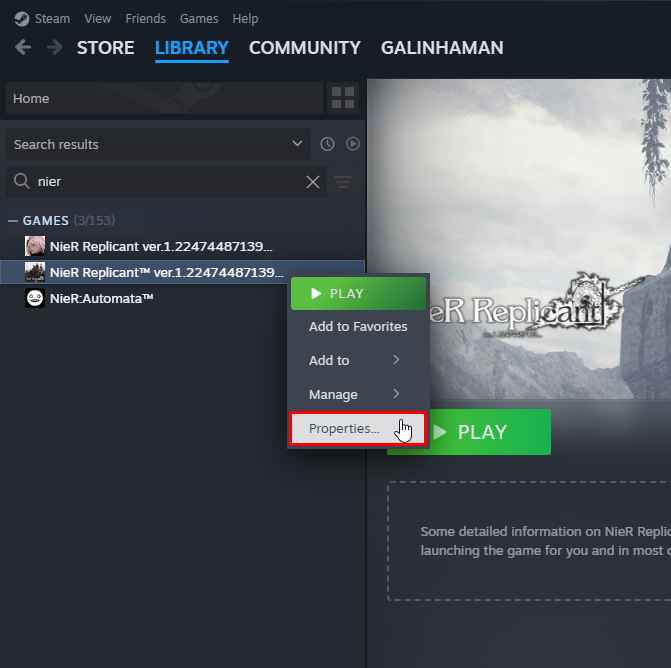The height and width of the screenshot is (668, 671).
Task: Select first NieR Replicant library entry
Action: tap(160, 246)
